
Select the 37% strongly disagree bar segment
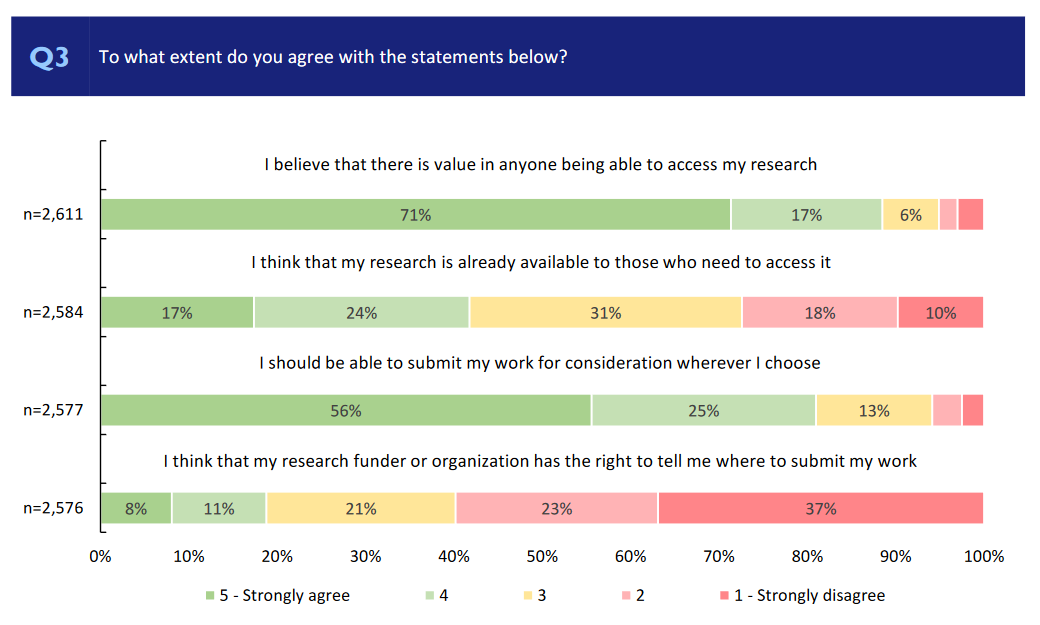coord(820,509)
